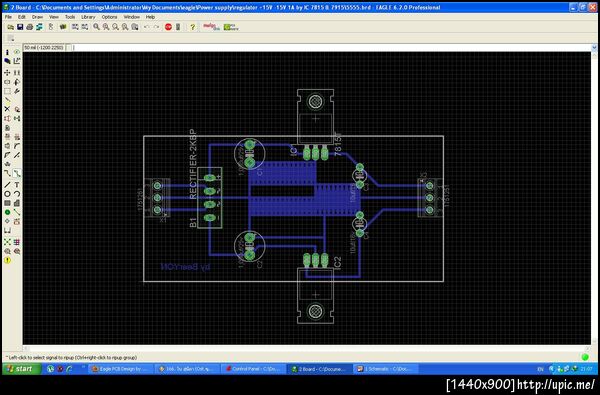Click the Zoom out magnifier icon
Viewport: 600px width, 395px height.
pyautogui.click(x=116, y=27)
